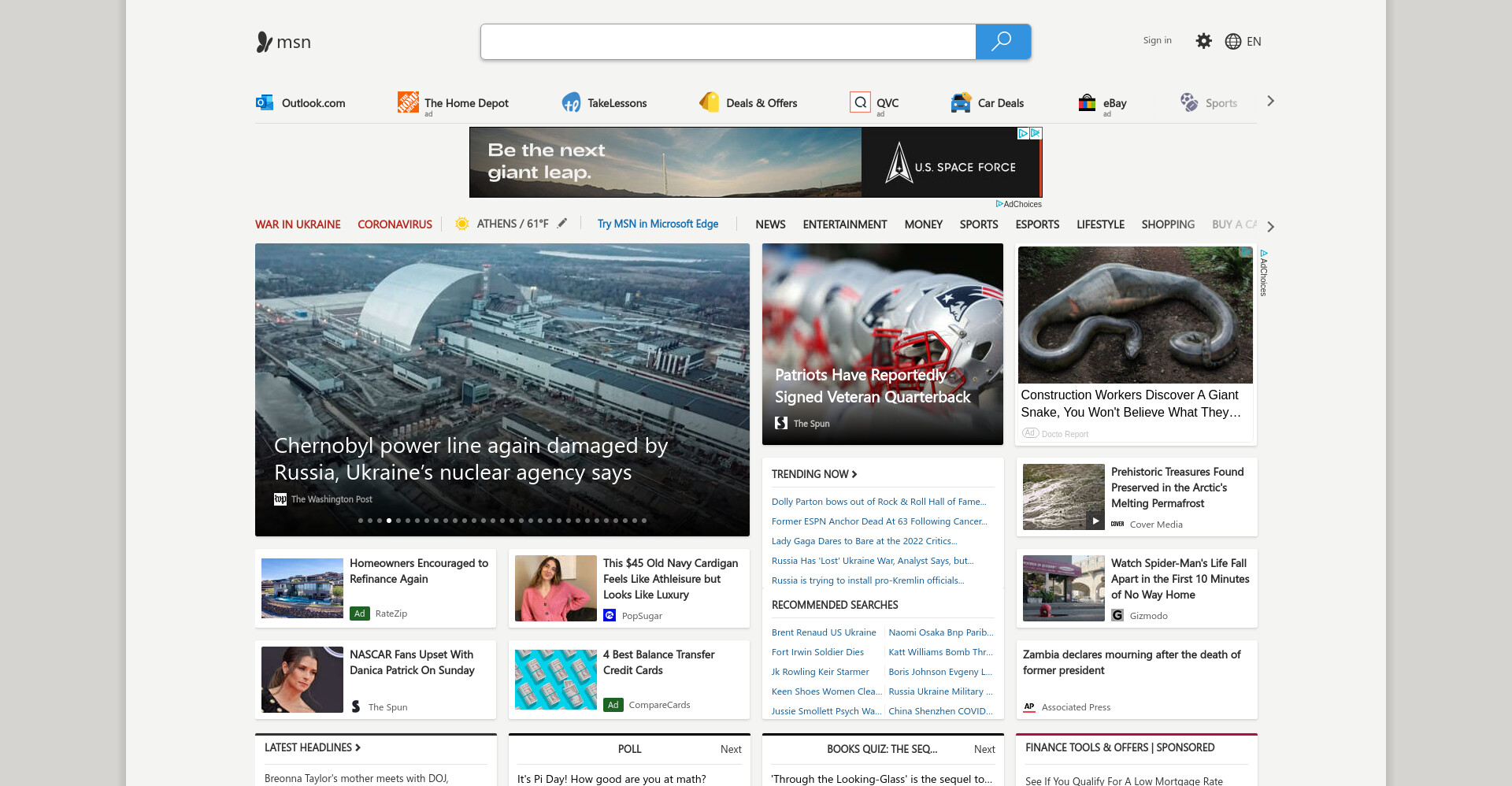Click the PopSugar source icon
Image resolution: width=1512 pixels, height=786 pixels.
point(610,616)
